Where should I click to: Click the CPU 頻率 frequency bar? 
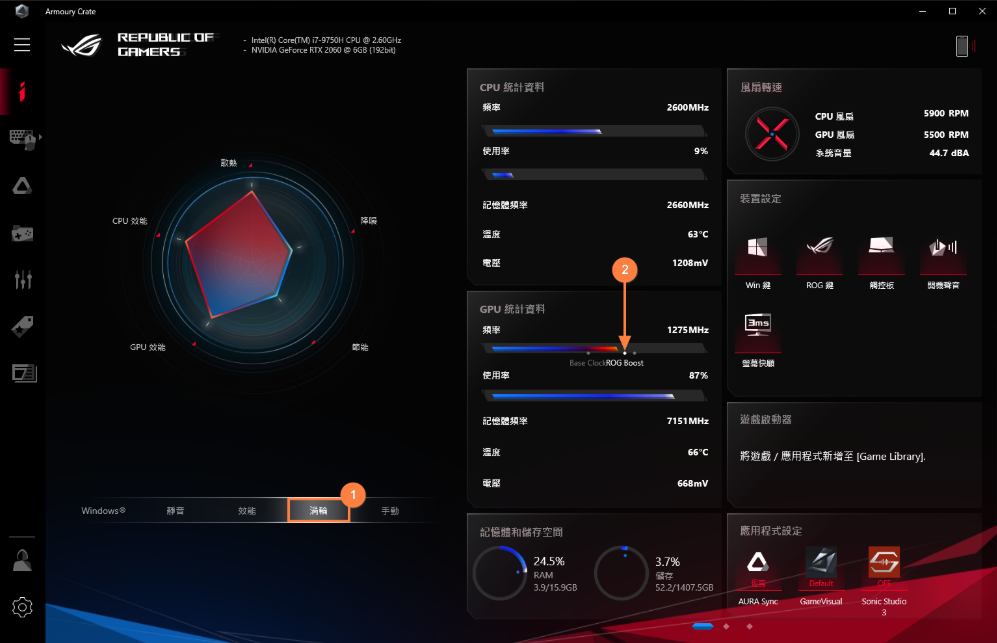click(595, 131)
